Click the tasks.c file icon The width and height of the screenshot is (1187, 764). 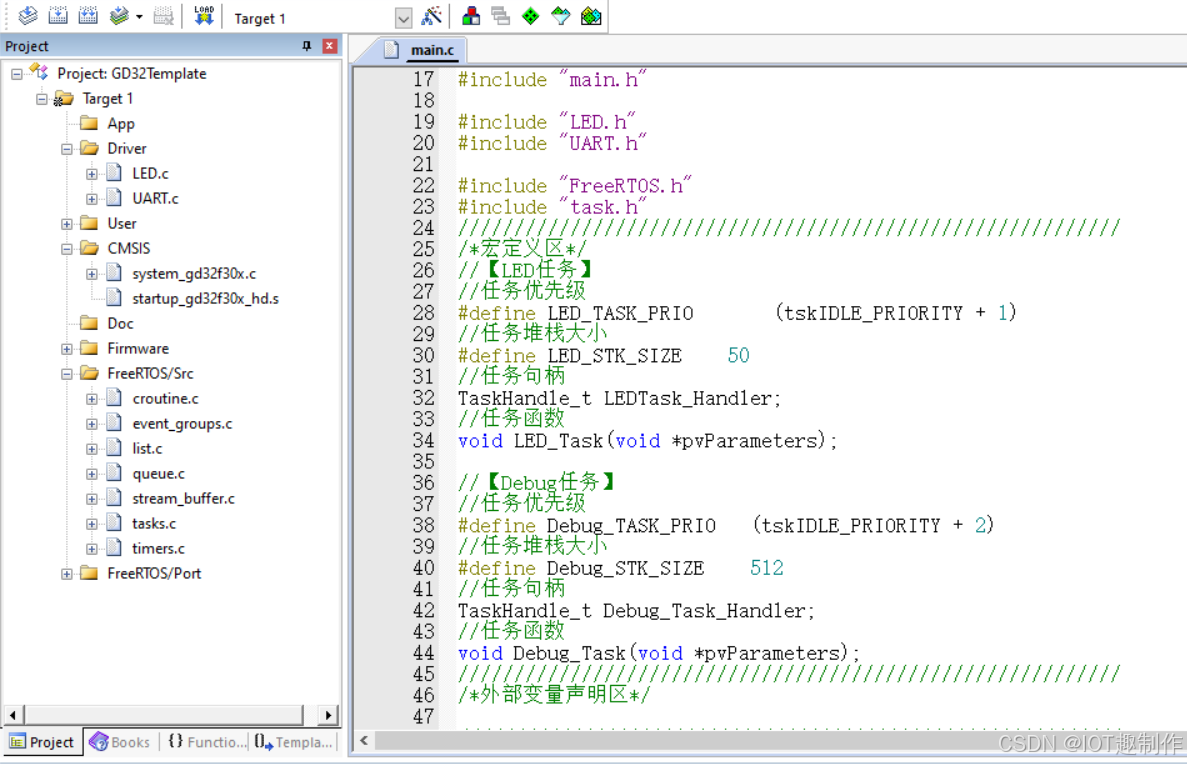pos(114,522)
